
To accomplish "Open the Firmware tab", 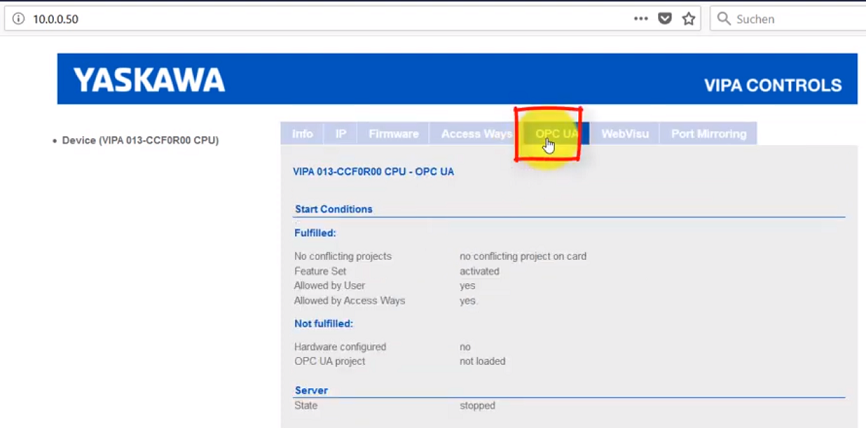I will pos(393,134).
